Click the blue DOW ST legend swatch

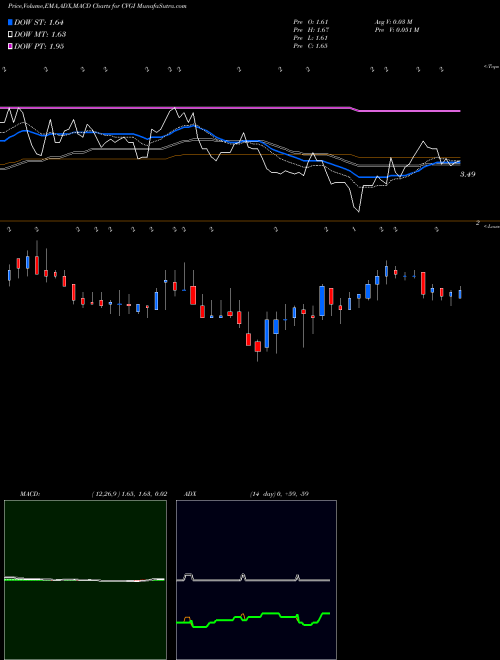11,22
